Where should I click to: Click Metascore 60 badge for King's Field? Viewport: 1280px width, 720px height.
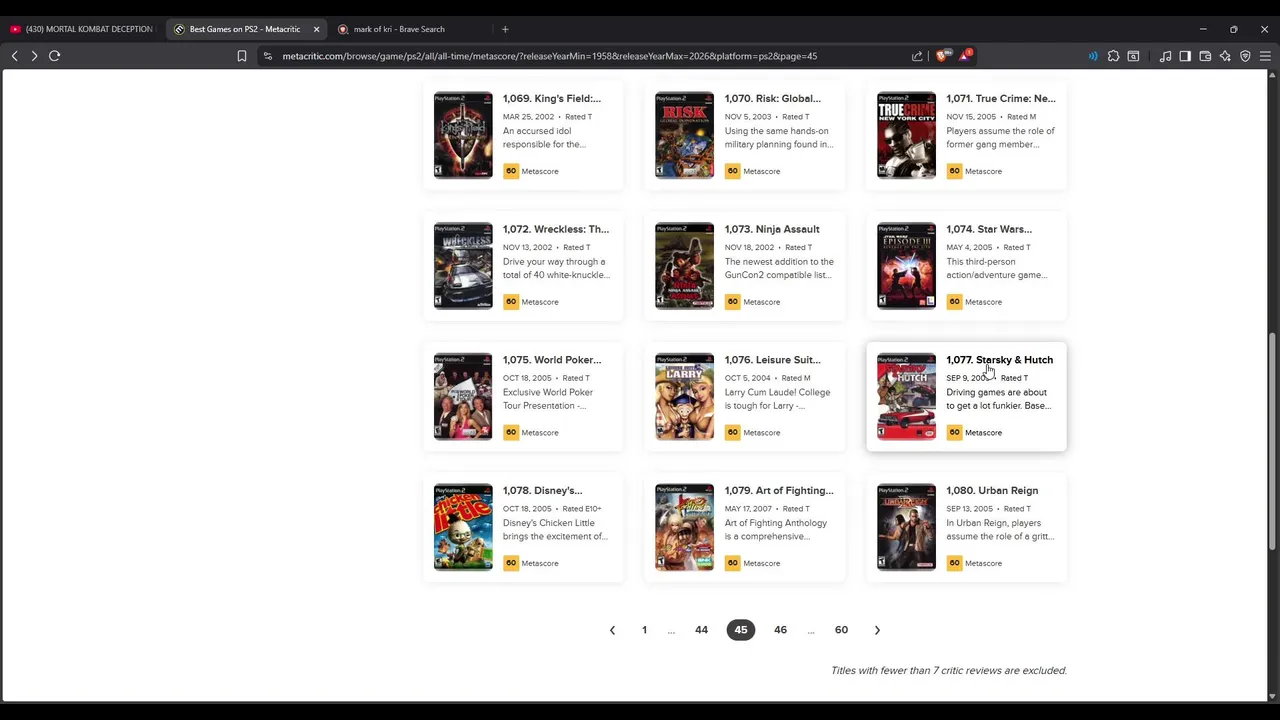pyautogui.click(x=511, y=171)
